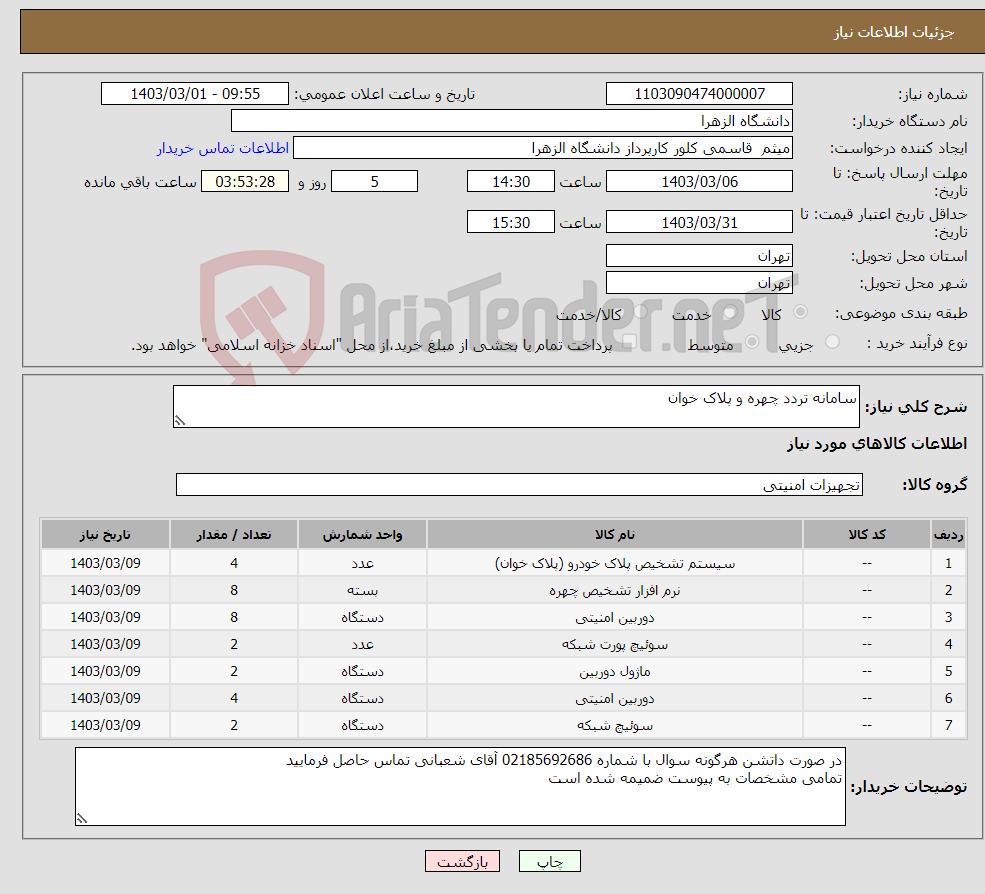This screenshot has height=894, width=985.
Task: Click row number 7 cell
Action: pos(949,726)
